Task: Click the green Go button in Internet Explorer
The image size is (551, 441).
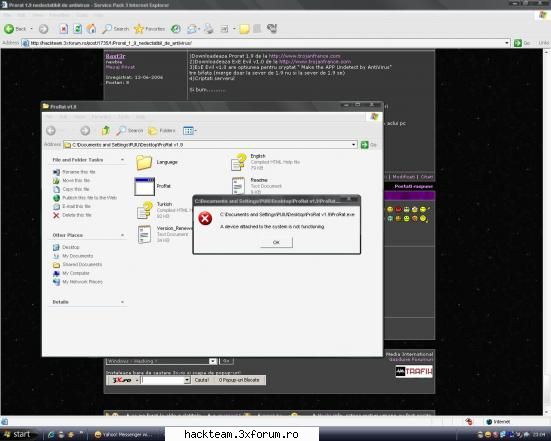Action: tap(522, 43)
